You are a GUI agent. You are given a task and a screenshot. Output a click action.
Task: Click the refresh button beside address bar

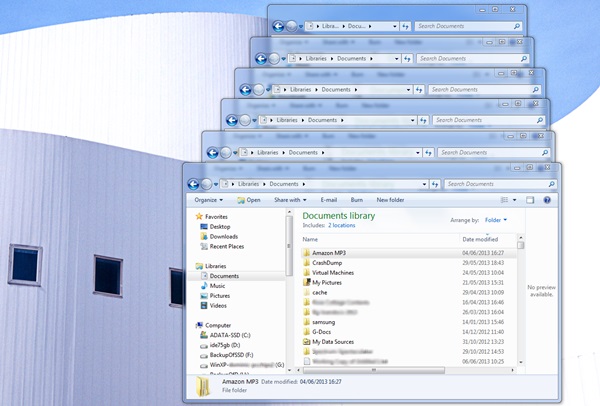coord(429,184)
